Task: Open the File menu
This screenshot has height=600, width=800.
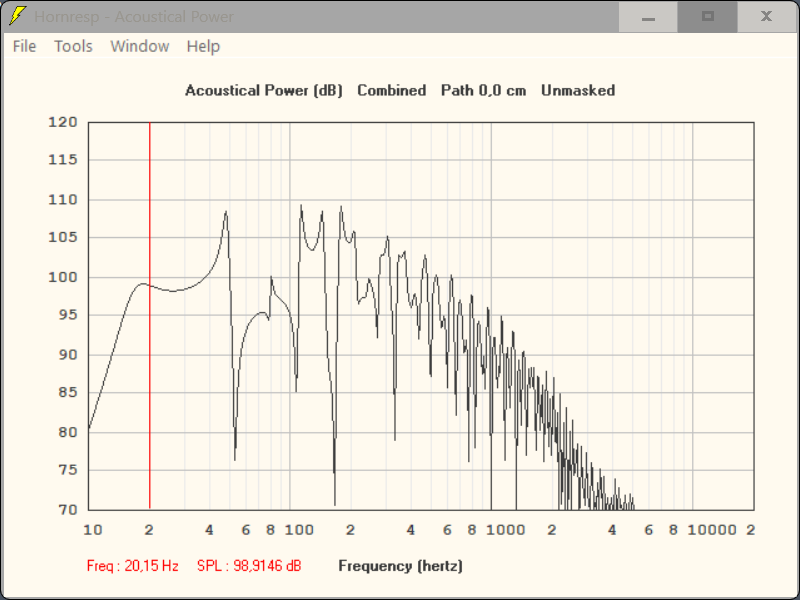Action: click(23, 46)
